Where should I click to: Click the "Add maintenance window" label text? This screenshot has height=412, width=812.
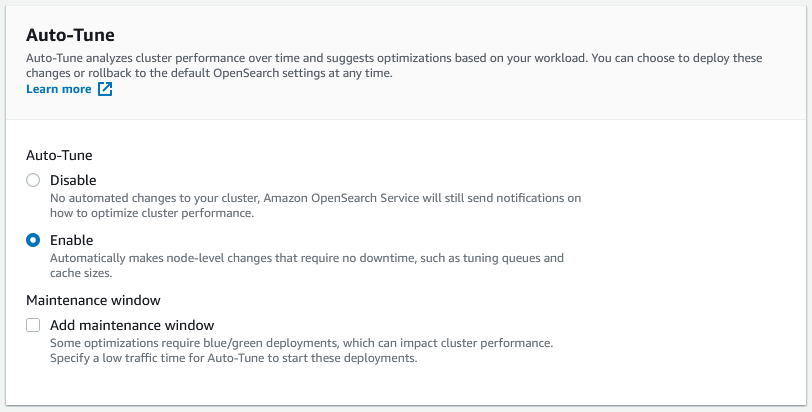pos(132,325)
